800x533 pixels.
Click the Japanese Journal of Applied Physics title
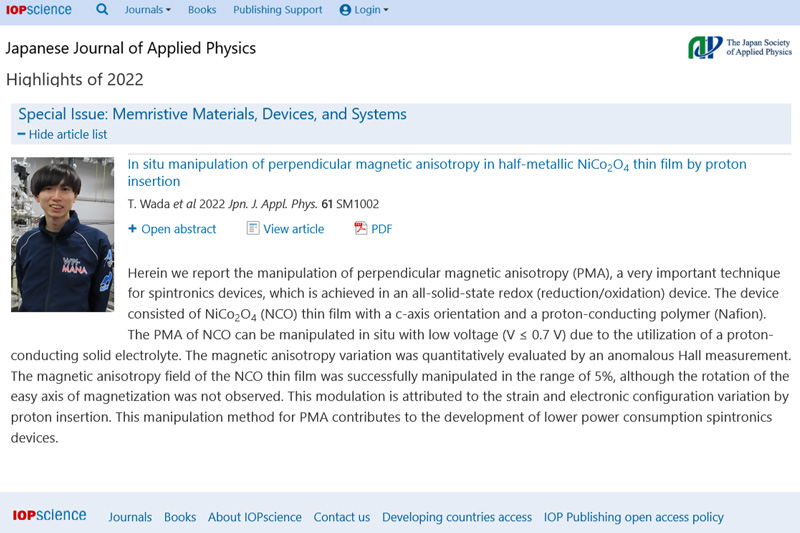[131, 48]
